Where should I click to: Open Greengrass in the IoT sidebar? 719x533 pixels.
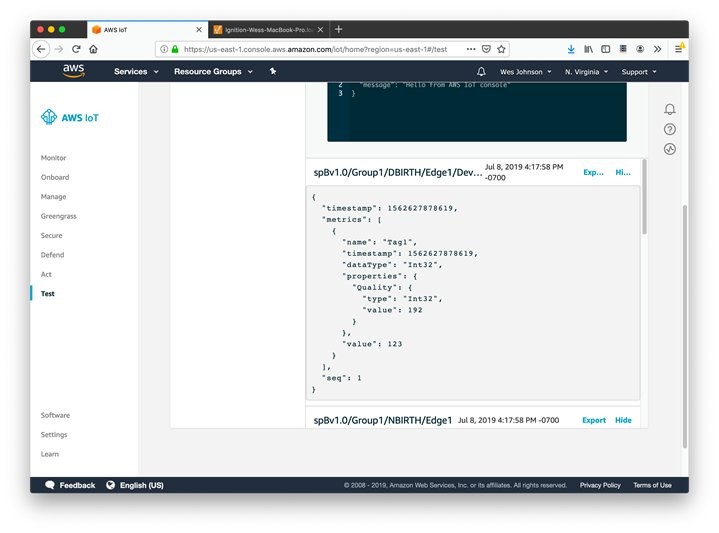(59, 216)
